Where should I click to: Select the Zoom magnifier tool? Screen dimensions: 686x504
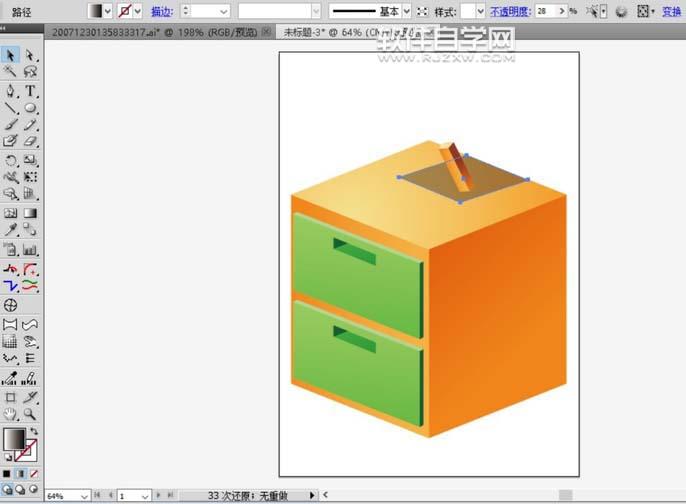point(30,414)
